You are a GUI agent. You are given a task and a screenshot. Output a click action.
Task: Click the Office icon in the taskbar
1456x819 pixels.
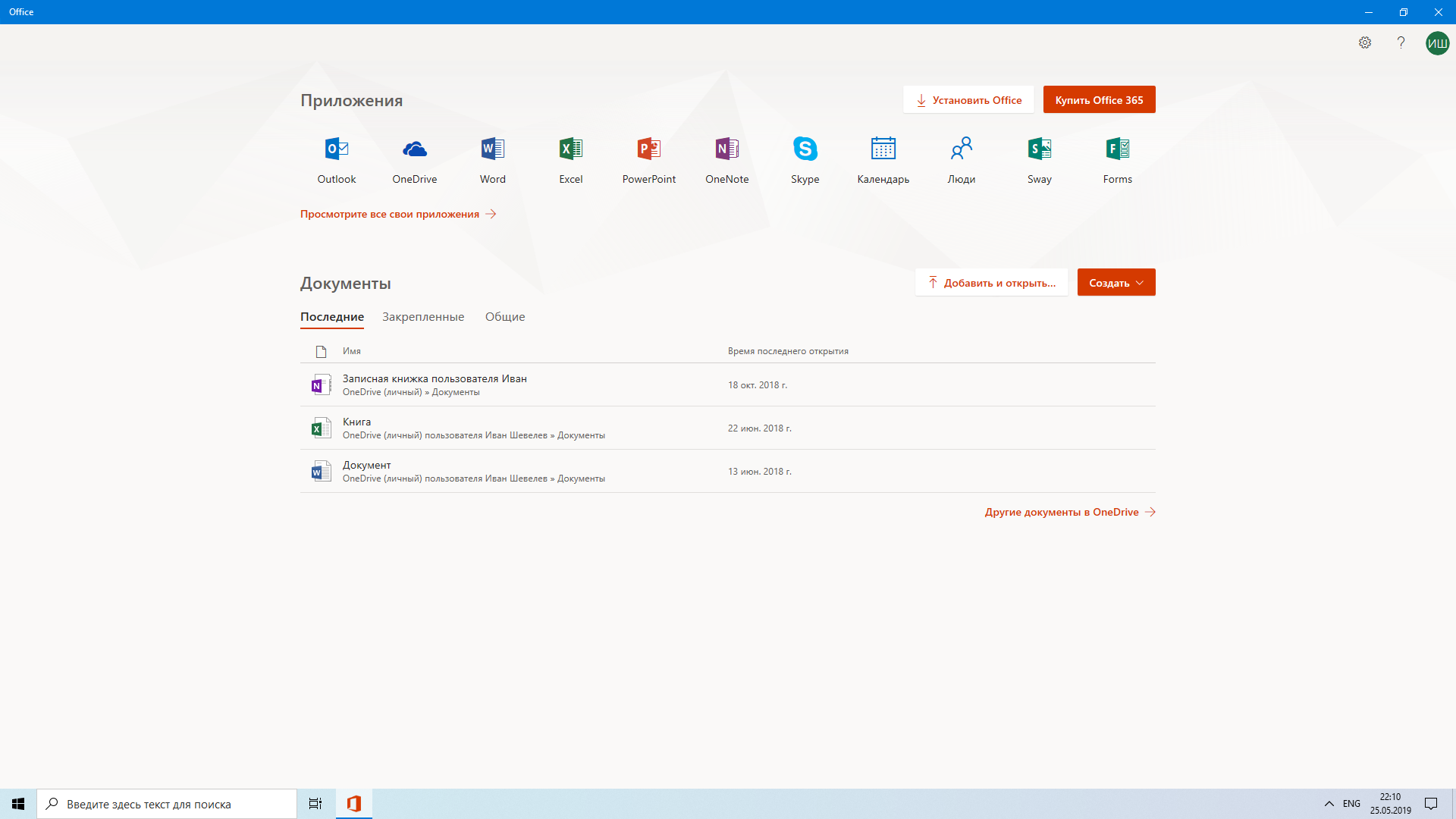(354, 804)
